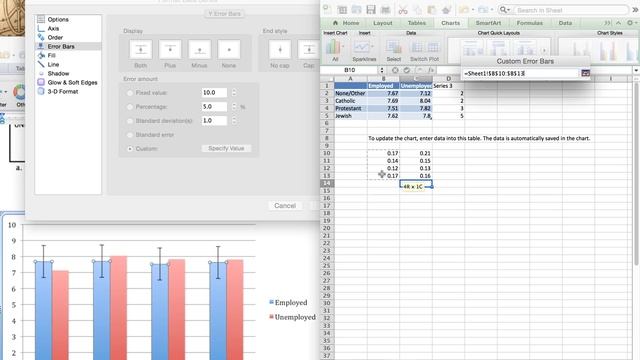Select the Standard deviation(s) radio button
The width and height of the screenshot is (640, 360).
[130, 121]
